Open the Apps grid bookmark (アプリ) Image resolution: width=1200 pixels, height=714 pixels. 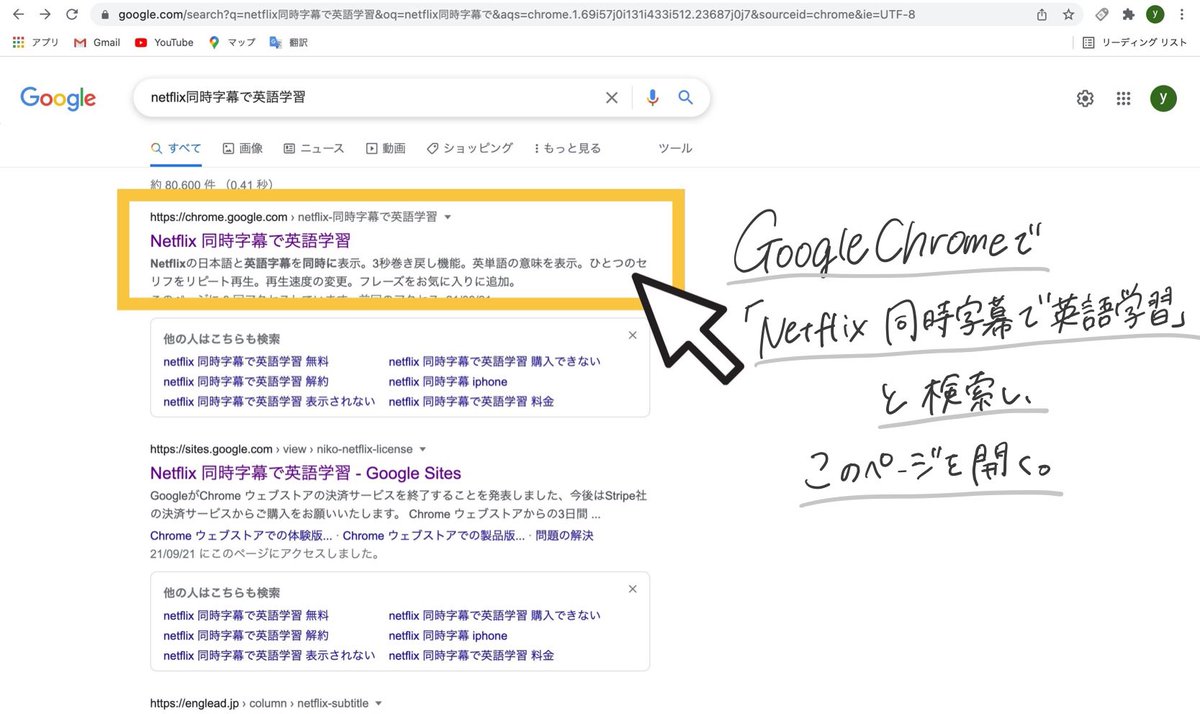tap(36, 42)
